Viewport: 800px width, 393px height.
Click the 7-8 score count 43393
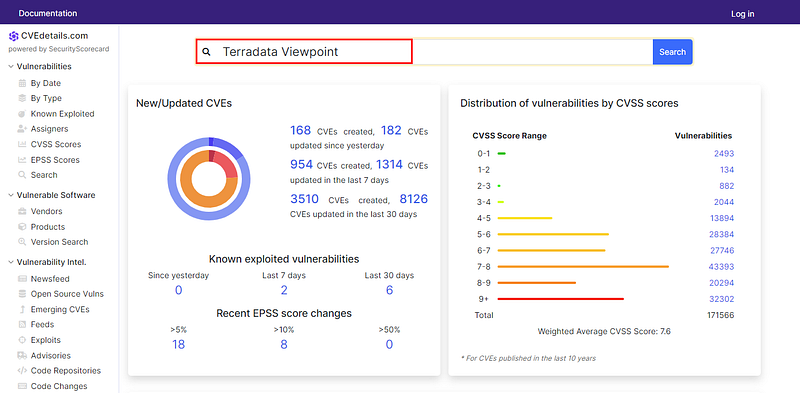click(722, 266)
